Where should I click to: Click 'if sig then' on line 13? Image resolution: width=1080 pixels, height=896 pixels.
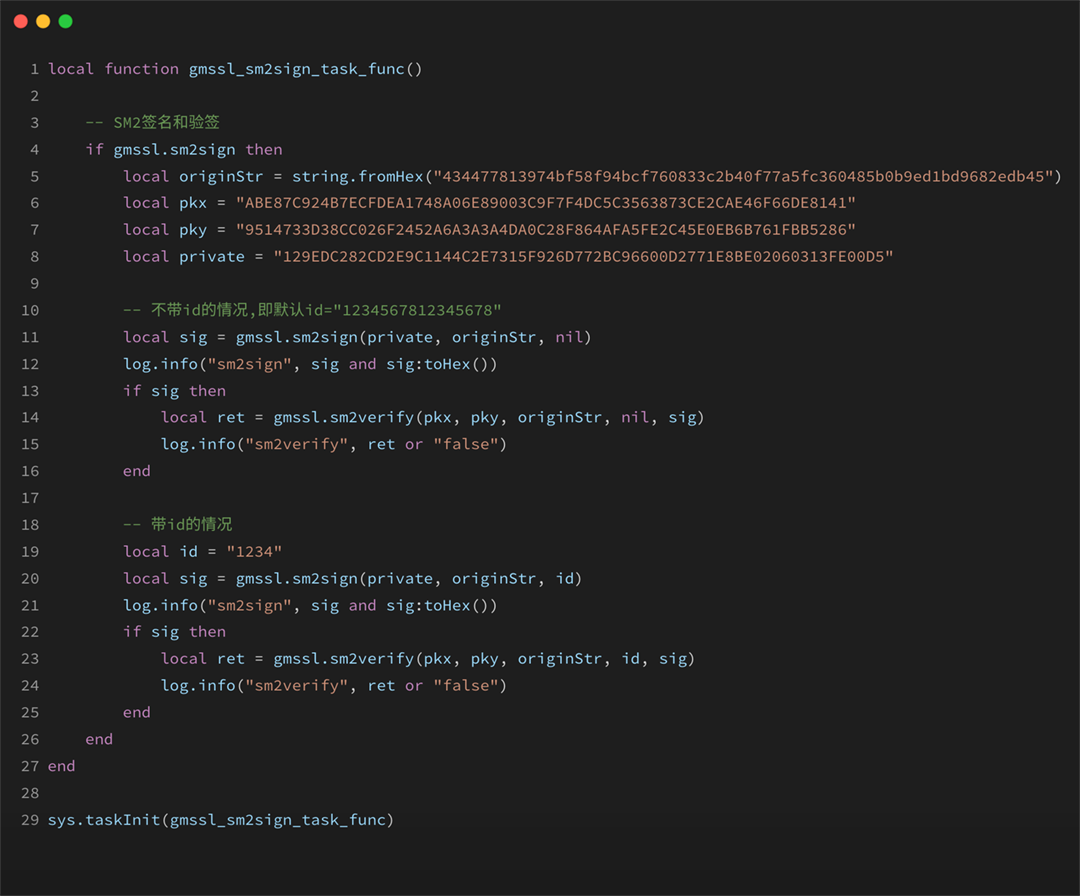click(174, 390)
